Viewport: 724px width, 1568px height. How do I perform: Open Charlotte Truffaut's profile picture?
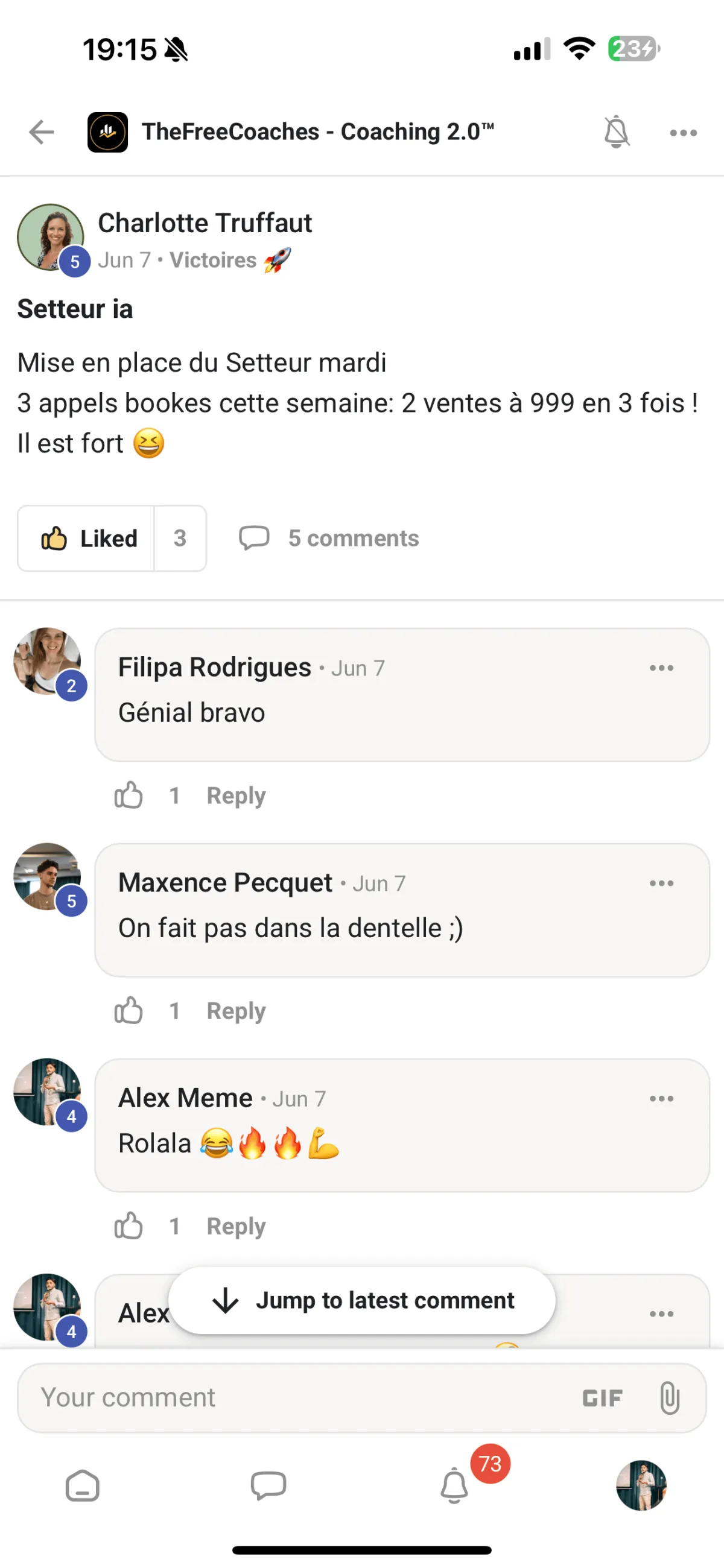click(50, 237)
